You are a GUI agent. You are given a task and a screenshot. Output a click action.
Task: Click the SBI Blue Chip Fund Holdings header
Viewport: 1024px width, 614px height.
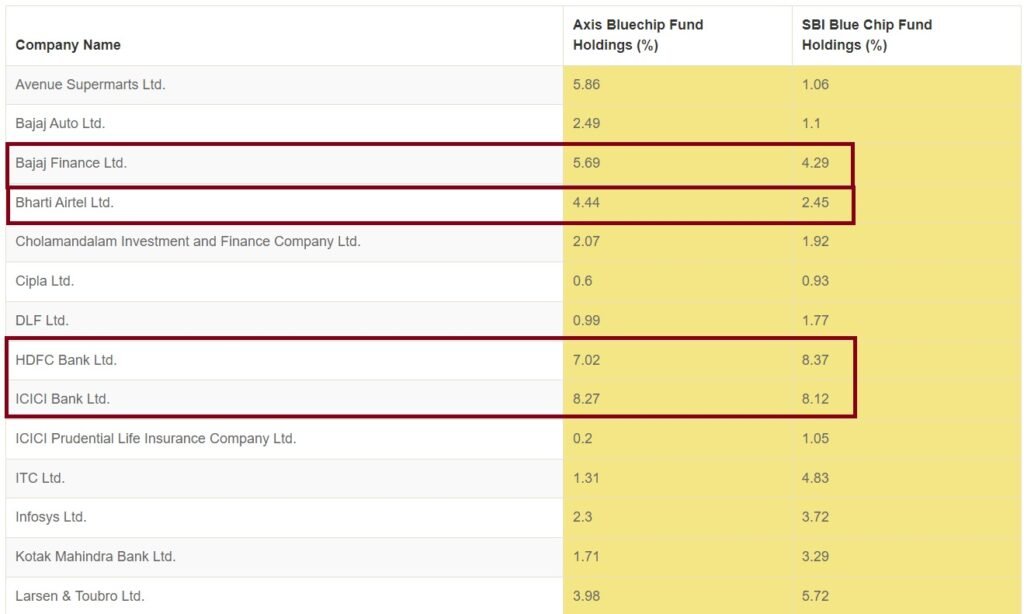866,35
